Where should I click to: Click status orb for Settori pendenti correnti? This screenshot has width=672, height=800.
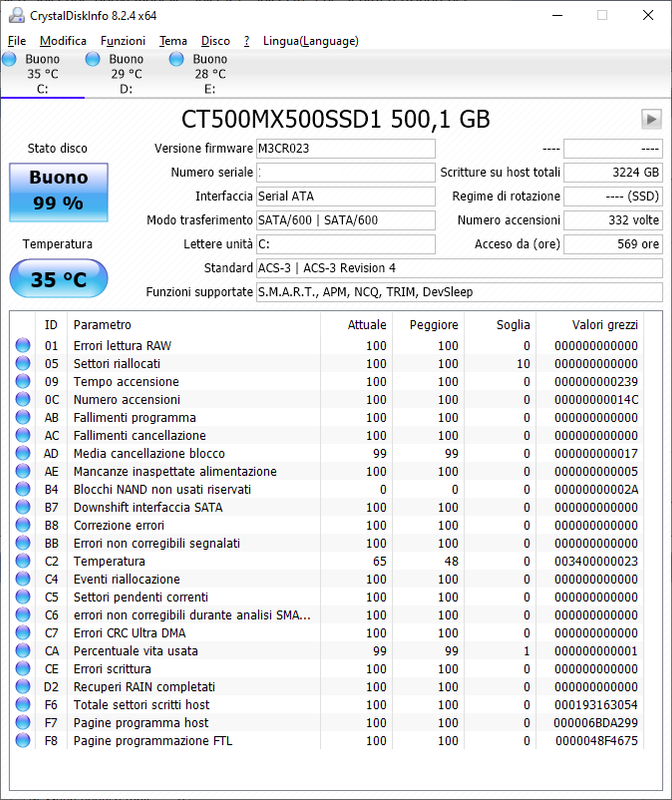pos(23,597)
